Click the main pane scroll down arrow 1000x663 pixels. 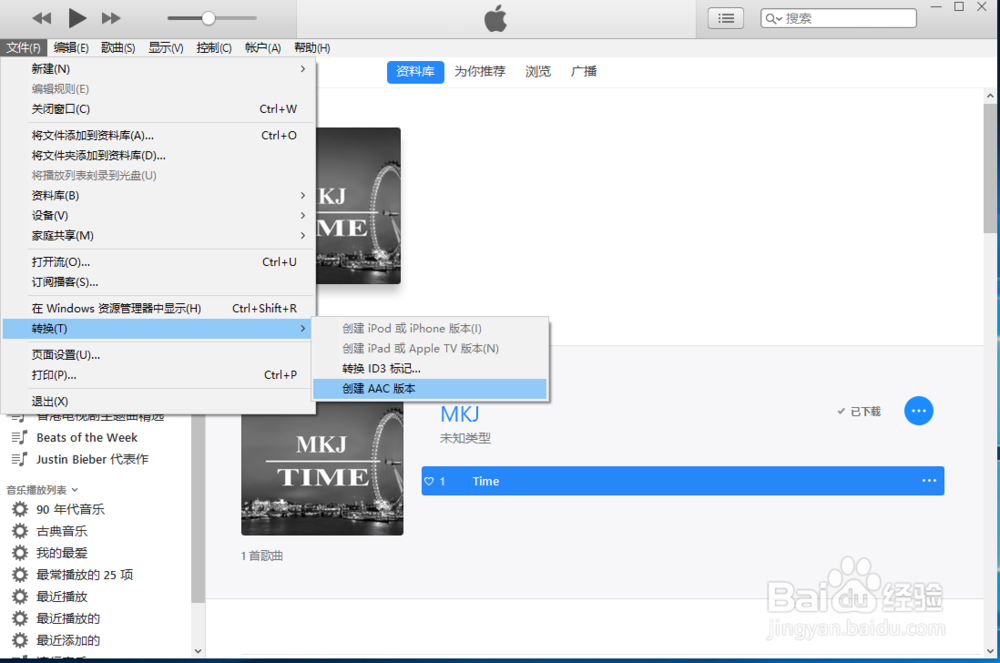coord(990,651)
